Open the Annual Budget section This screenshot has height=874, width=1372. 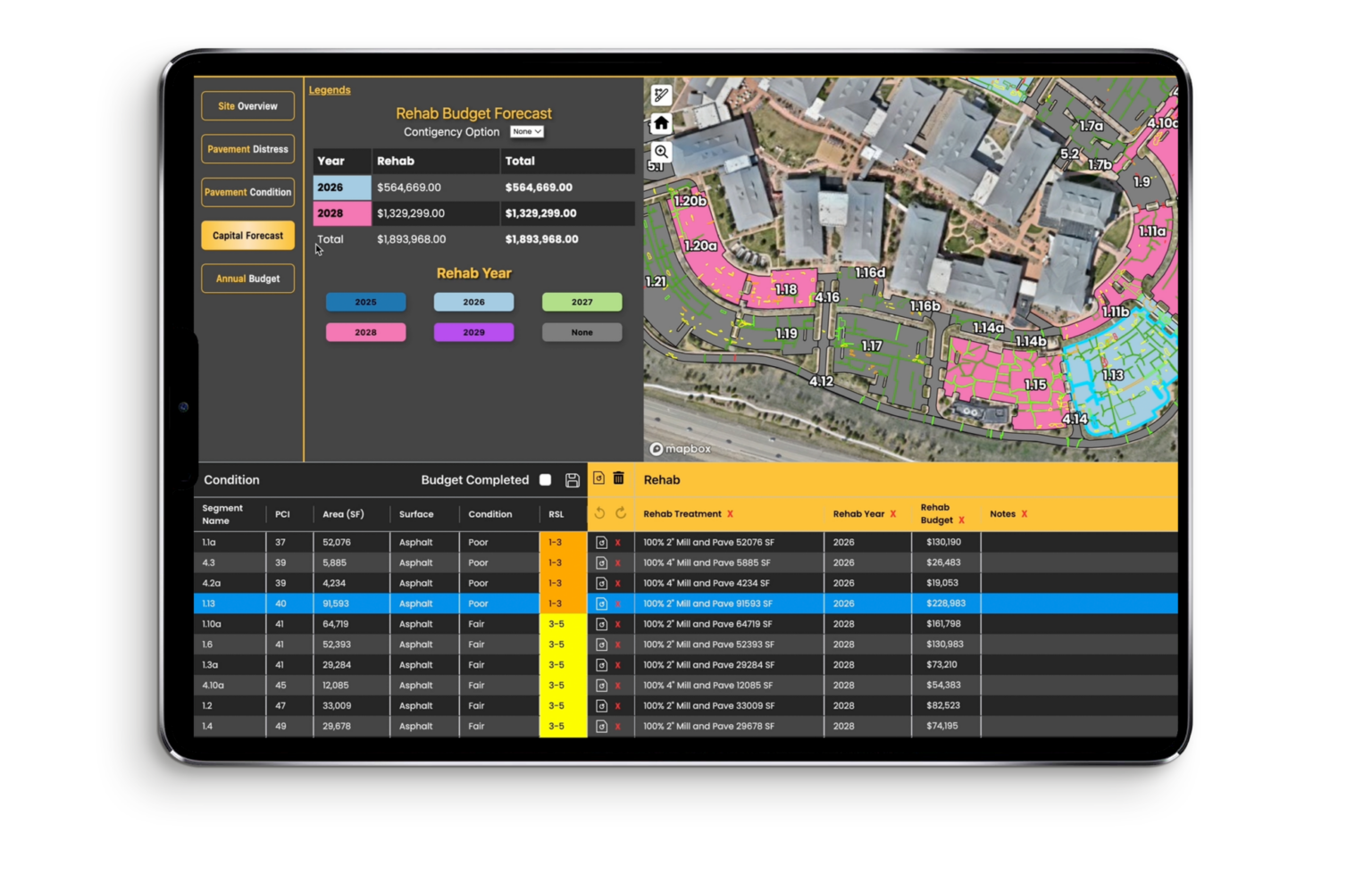(247, 278)
